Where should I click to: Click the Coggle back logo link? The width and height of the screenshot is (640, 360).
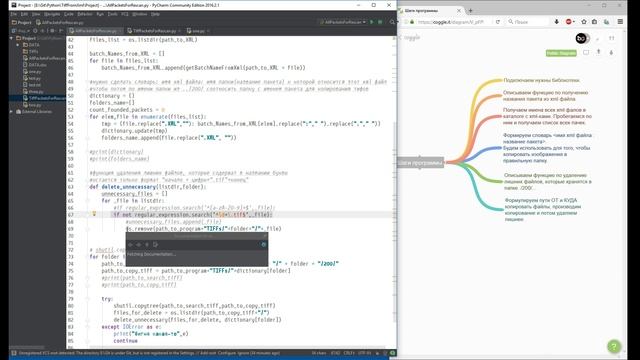click(409, 38)
